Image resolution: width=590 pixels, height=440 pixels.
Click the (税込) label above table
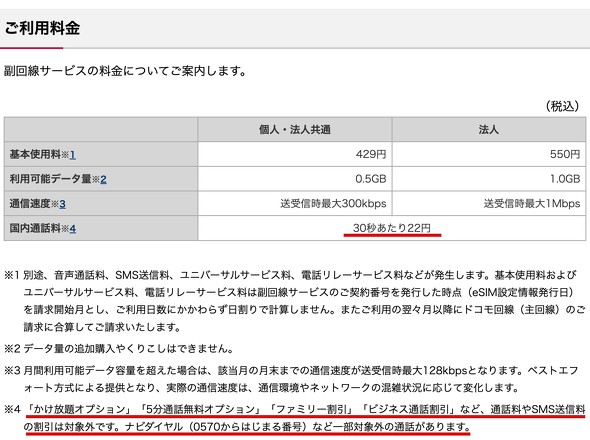tap(562, 107)
